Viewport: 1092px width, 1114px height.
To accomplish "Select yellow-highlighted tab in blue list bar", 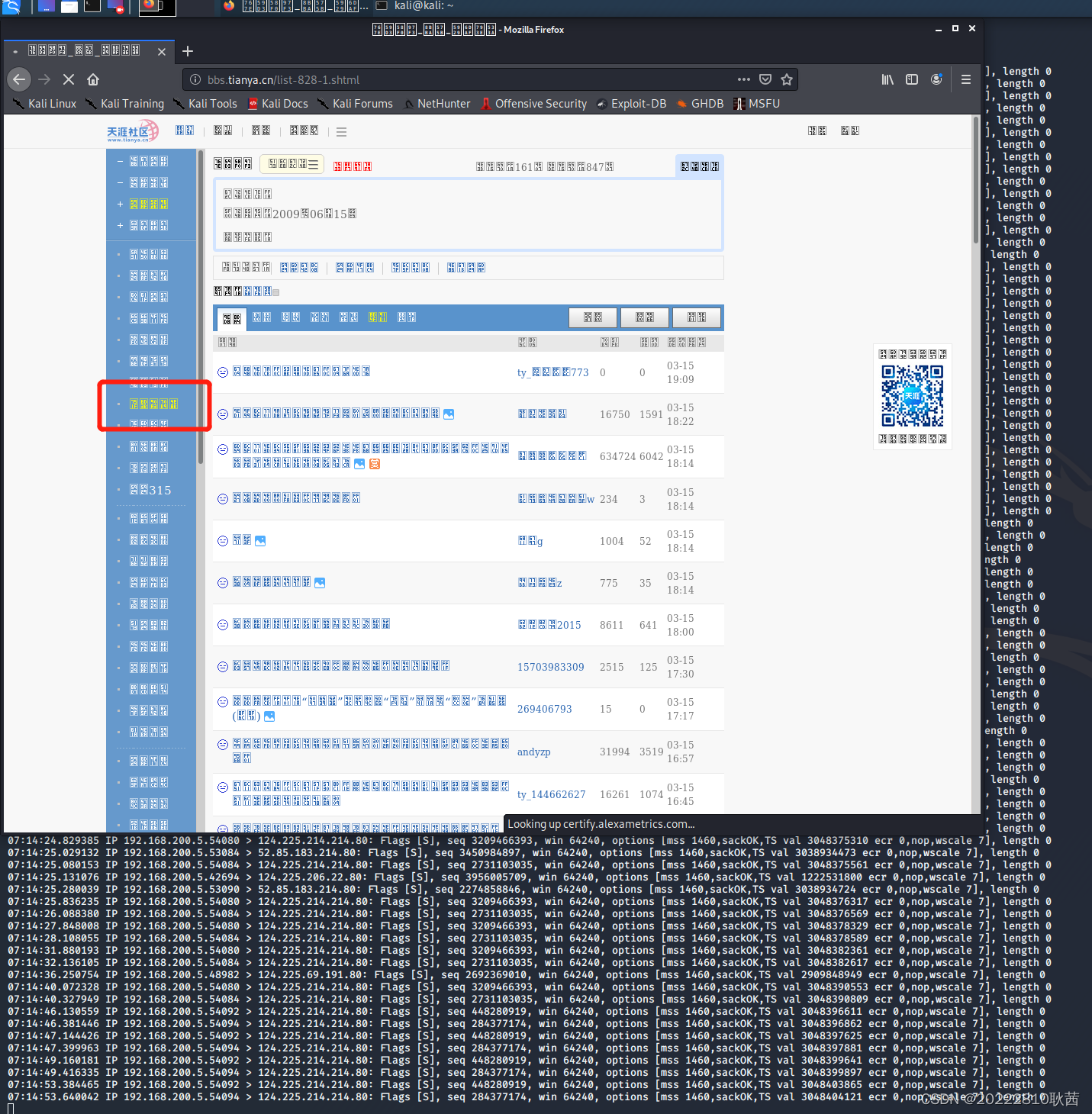I will 378,317.
